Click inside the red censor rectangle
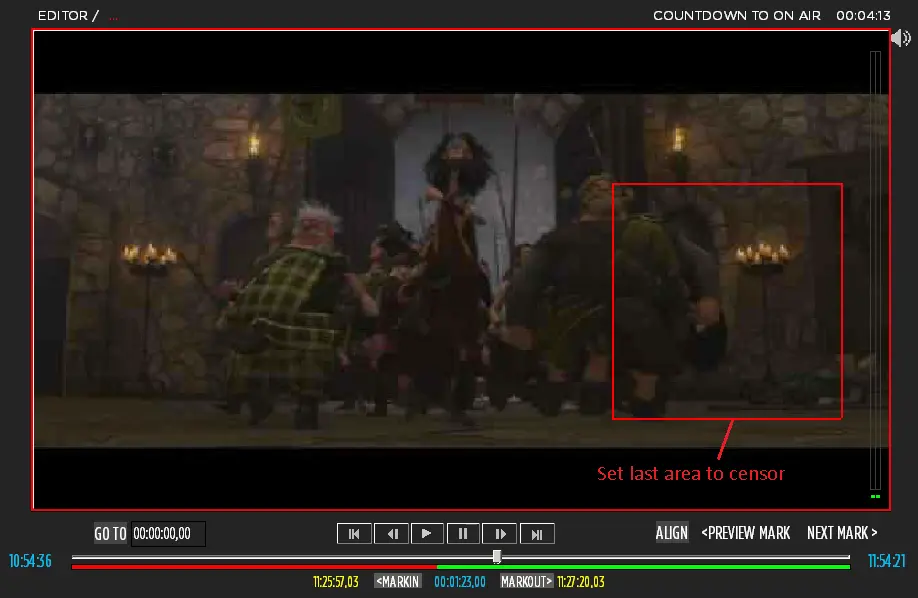This screenshot has width=918, height=598. (727, 300)
